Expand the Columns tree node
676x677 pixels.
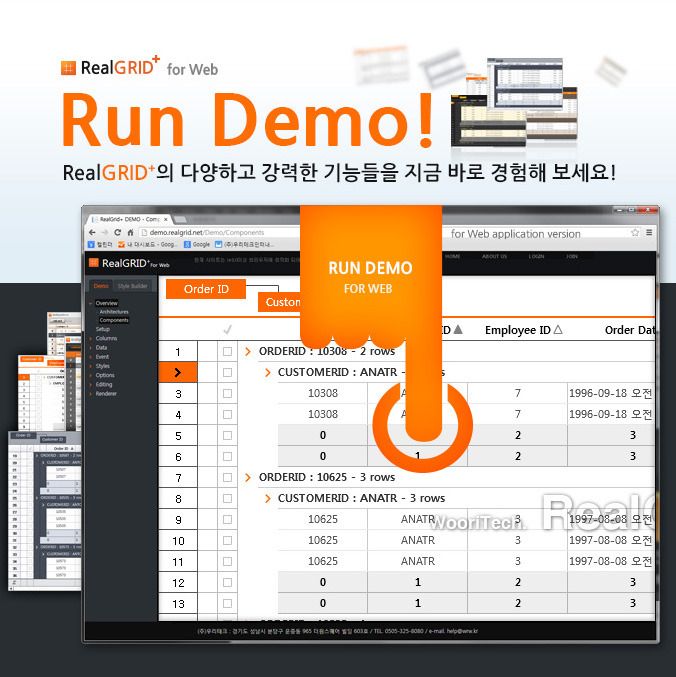91,338
